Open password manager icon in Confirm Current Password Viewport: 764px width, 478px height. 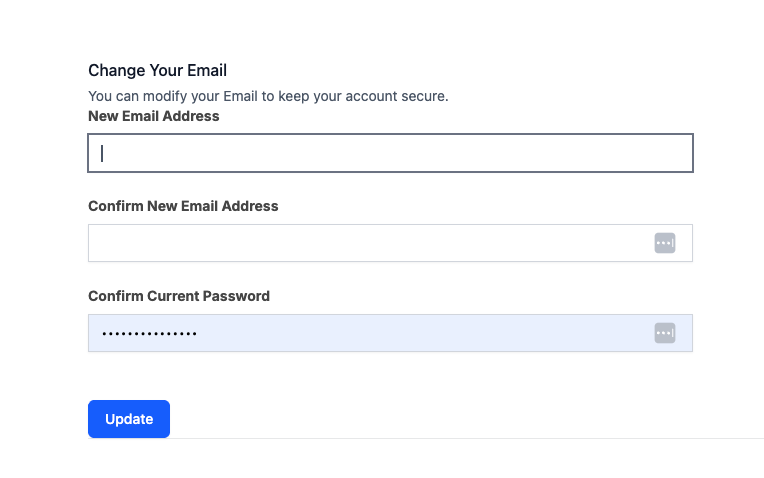665,333
